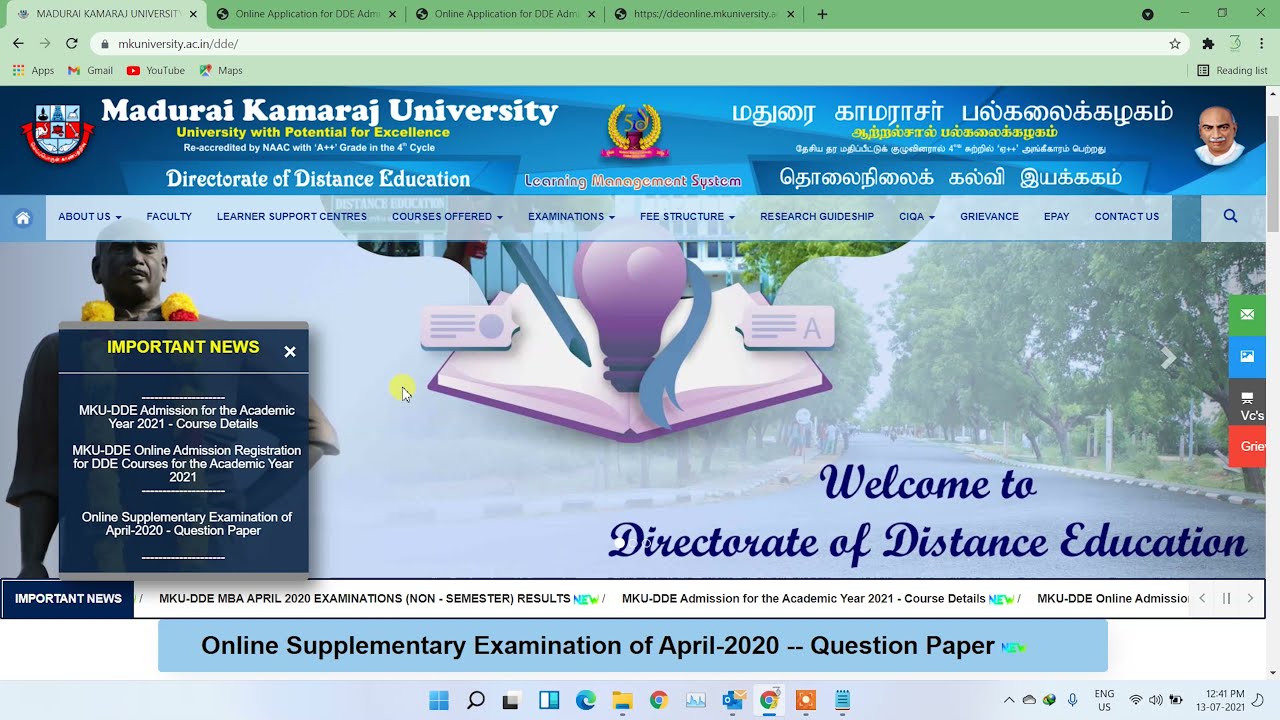This screenshot has height=720, width=1280.
Task: Click the university crest logo
Action: point(57,133)
